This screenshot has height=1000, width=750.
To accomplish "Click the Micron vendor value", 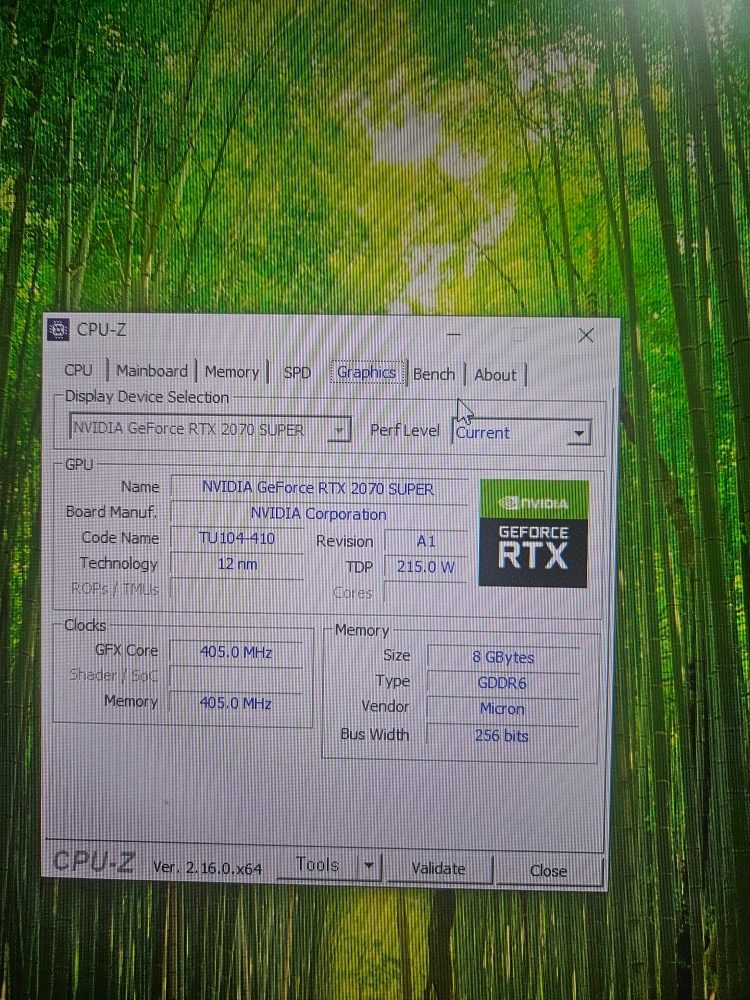I will [x=503, y=709].
